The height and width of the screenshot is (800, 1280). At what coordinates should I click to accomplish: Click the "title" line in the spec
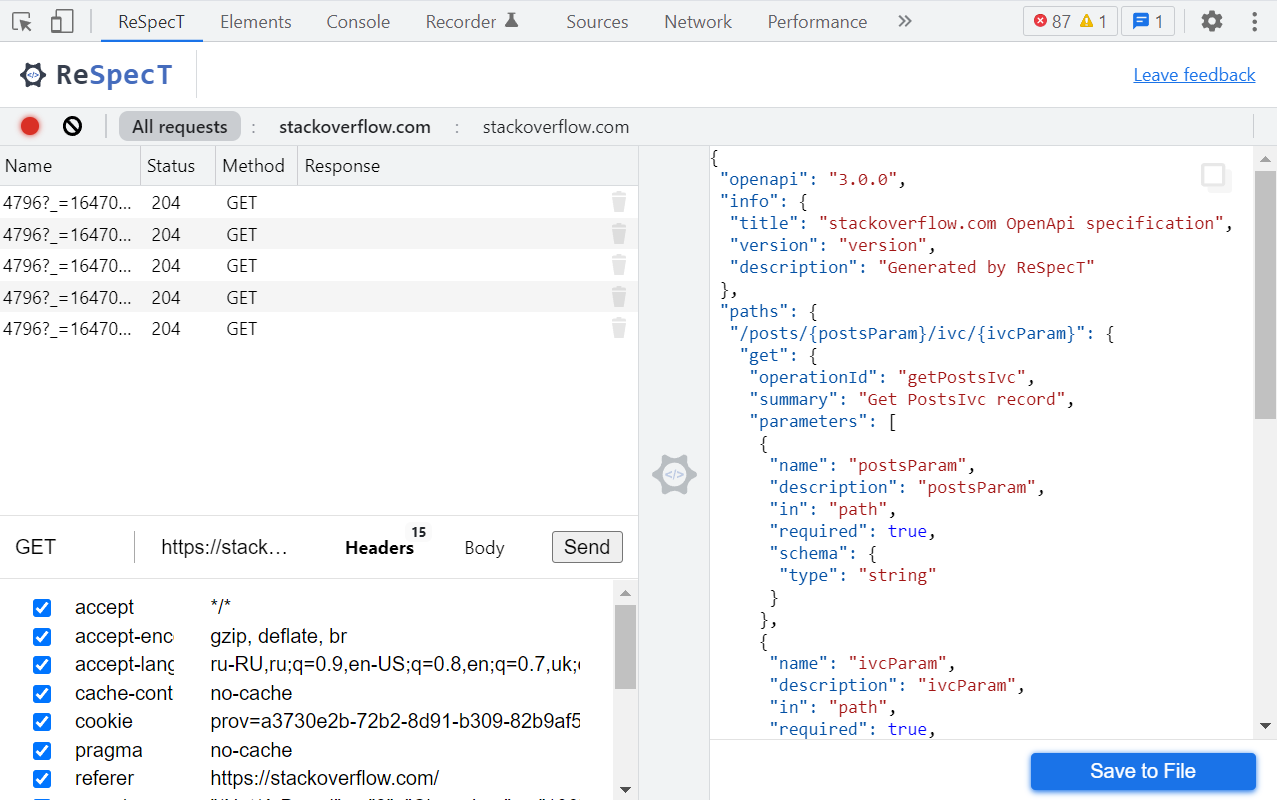tap(980, 224)
